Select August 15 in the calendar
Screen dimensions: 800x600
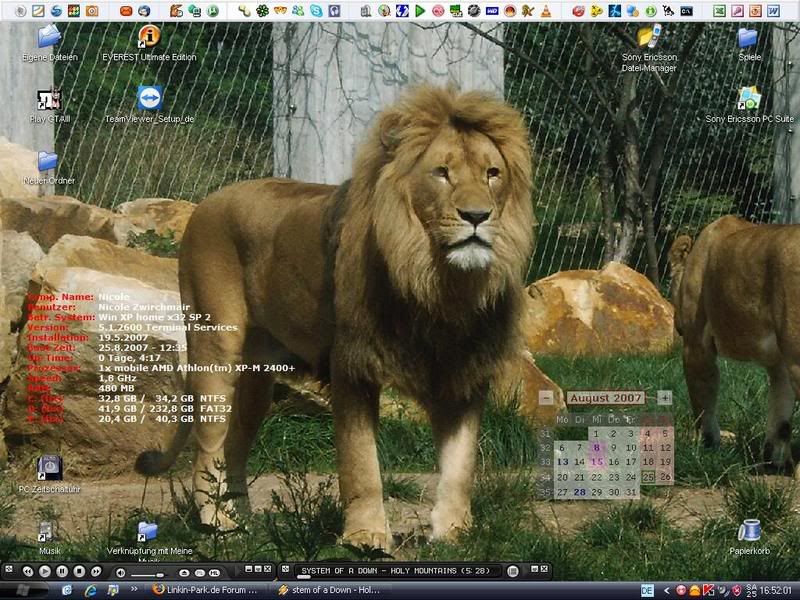tap(597, 462)
